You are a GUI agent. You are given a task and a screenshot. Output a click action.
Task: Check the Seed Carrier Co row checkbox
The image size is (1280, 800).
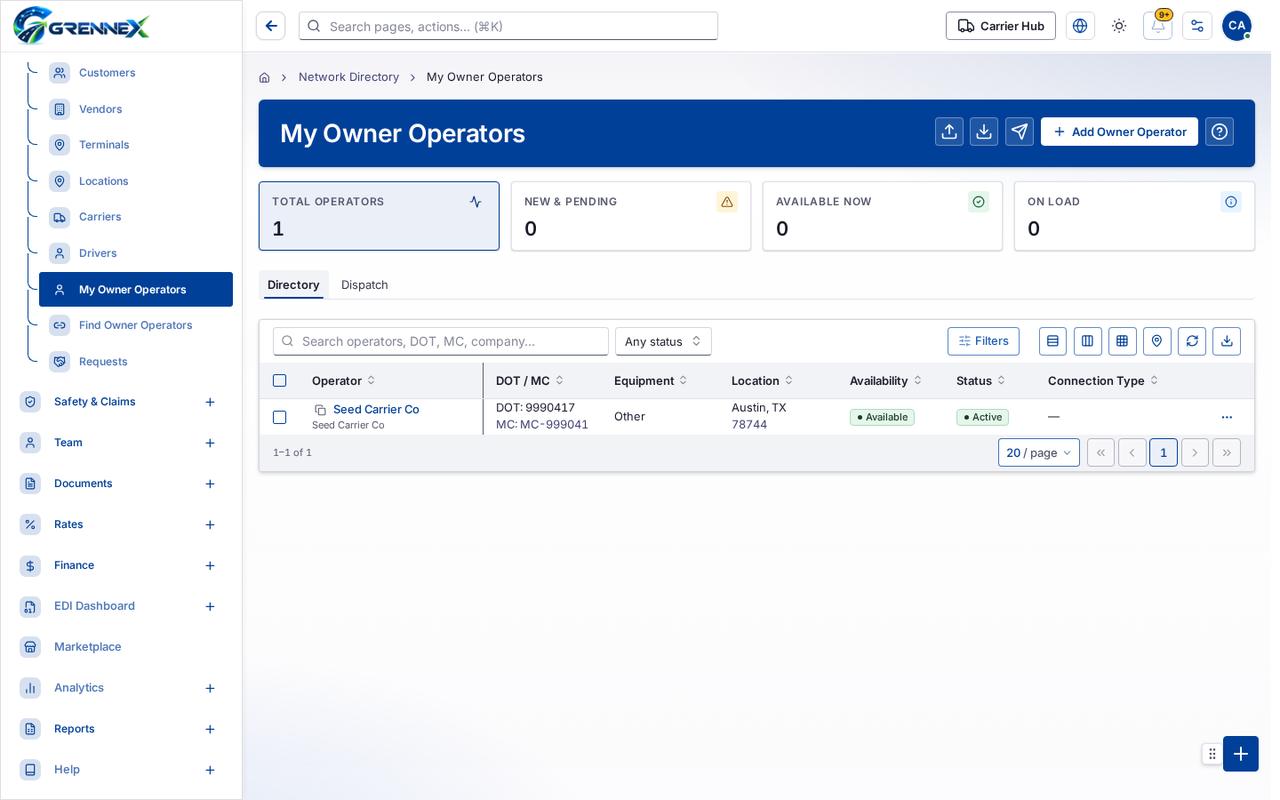click(280, 417)
